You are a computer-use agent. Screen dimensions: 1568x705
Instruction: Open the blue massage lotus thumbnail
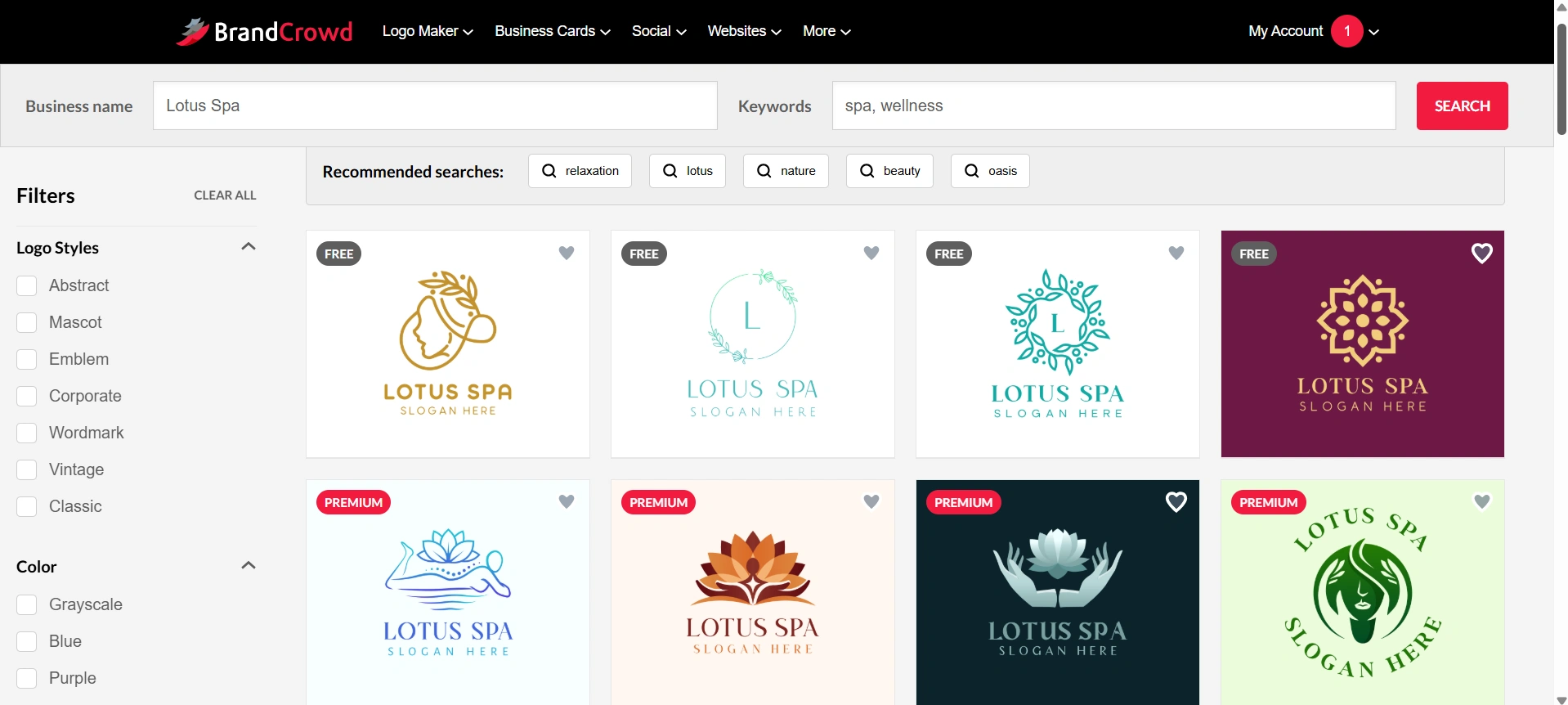(448, 592)
